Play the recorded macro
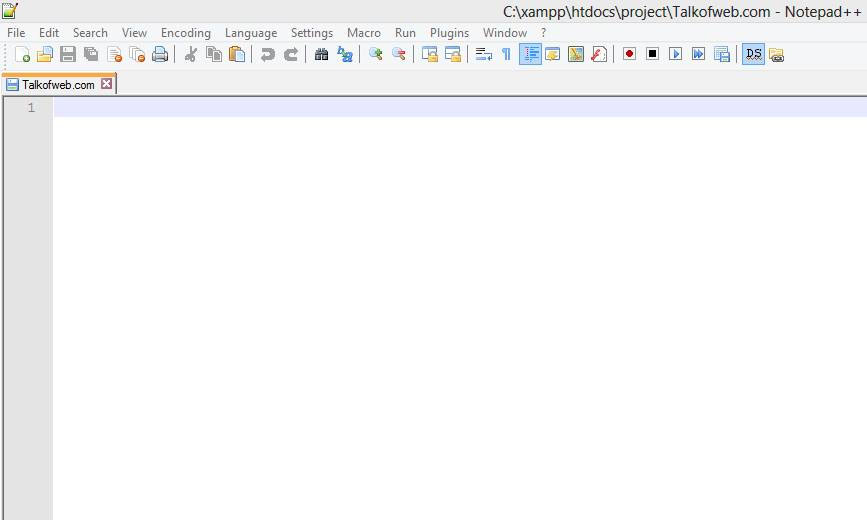Image resolution: width=867 pixels, height=520 pixels. (675, 54)
